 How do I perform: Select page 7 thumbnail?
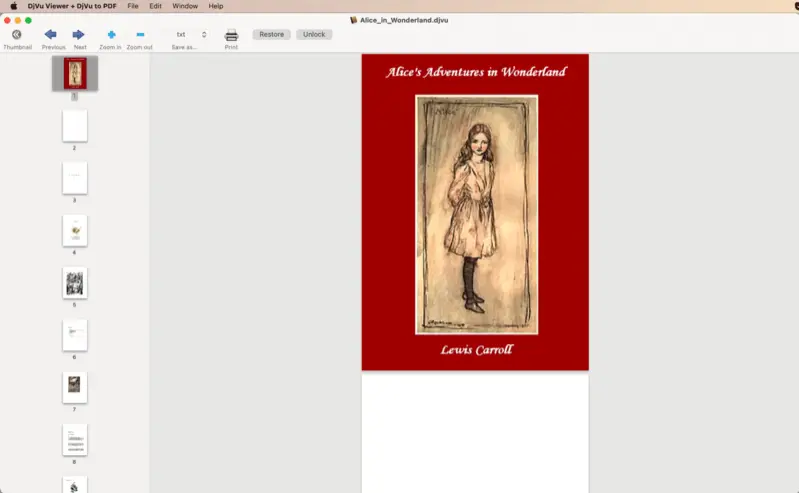(75, 387)
